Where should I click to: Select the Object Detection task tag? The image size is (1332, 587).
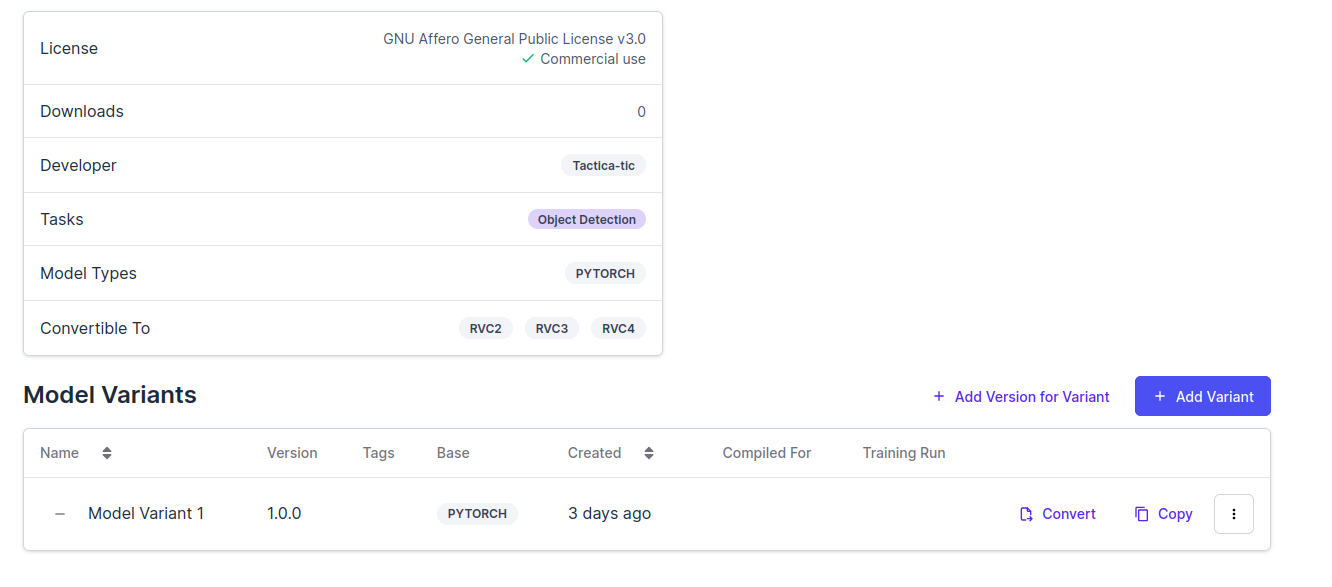586,219
